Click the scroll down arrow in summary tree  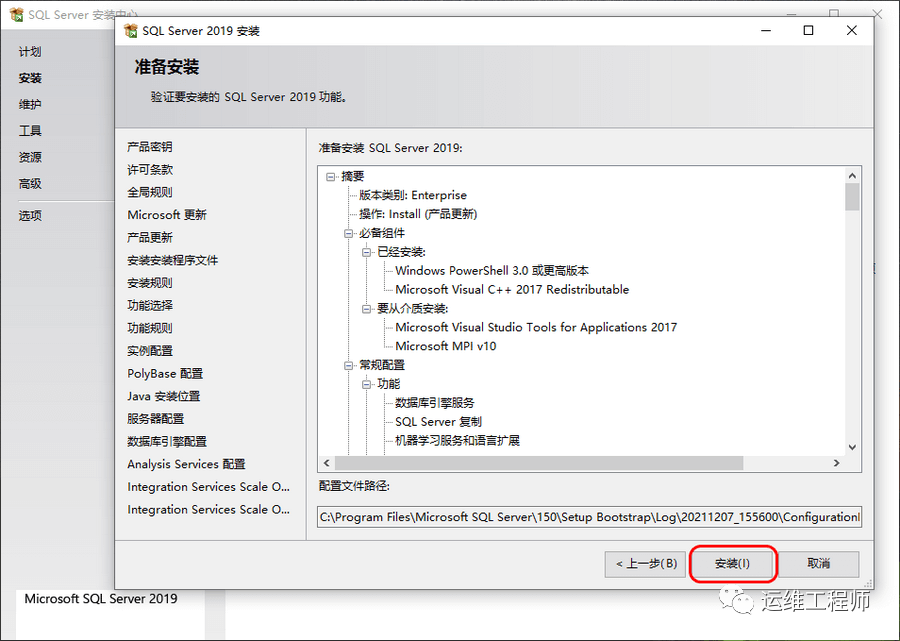(x=852, y=448)
